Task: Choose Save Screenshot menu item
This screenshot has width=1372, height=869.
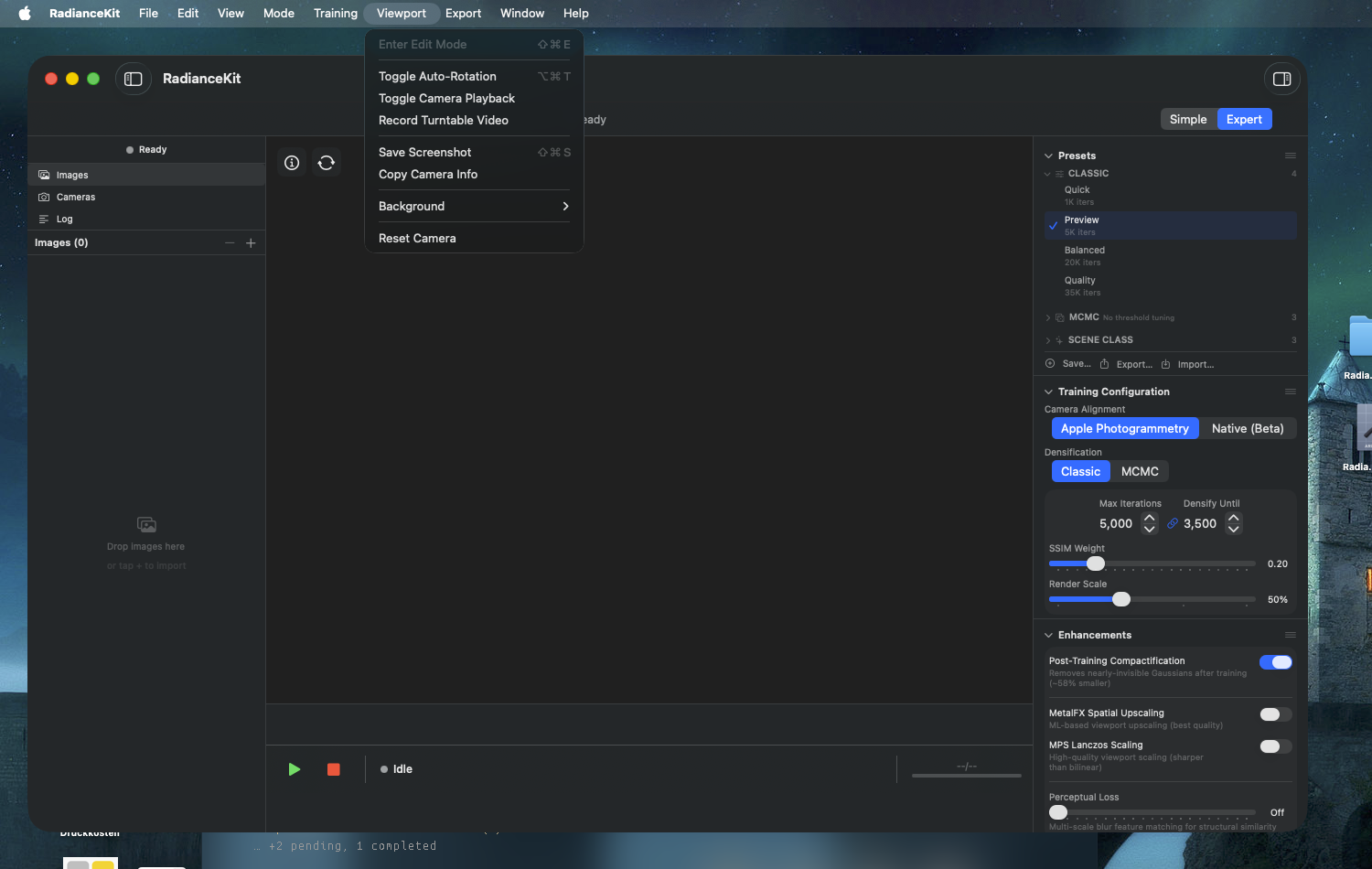Action: pyautogui.click(x=474, y=152)
